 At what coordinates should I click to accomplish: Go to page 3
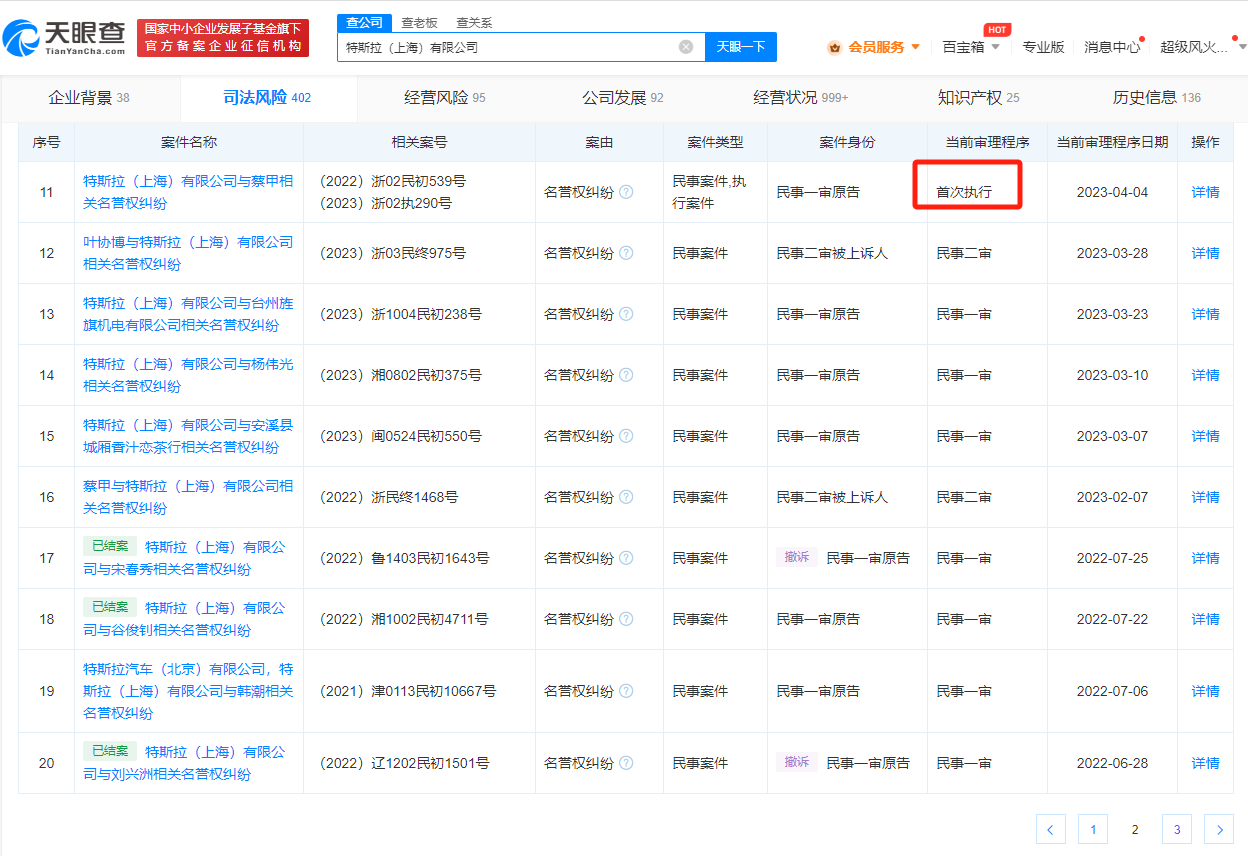point(1176,829)
